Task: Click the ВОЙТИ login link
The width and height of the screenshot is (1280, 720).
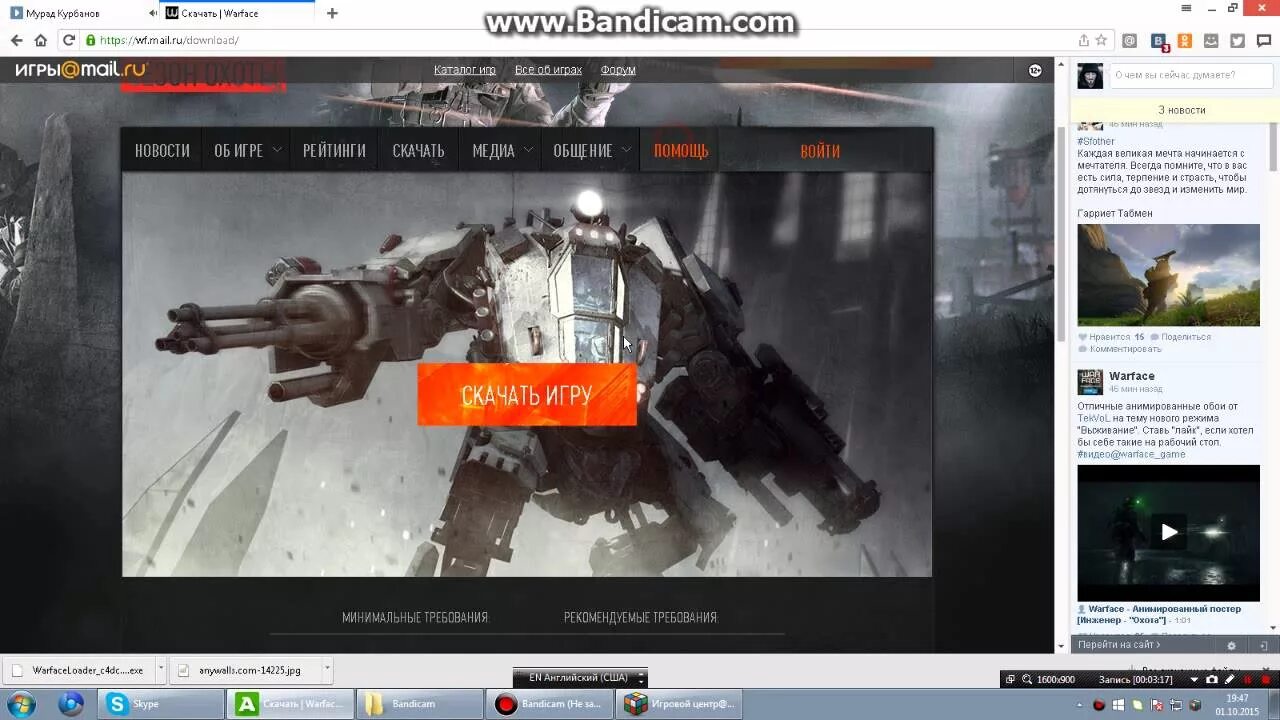Action: (x=820, y=151)
